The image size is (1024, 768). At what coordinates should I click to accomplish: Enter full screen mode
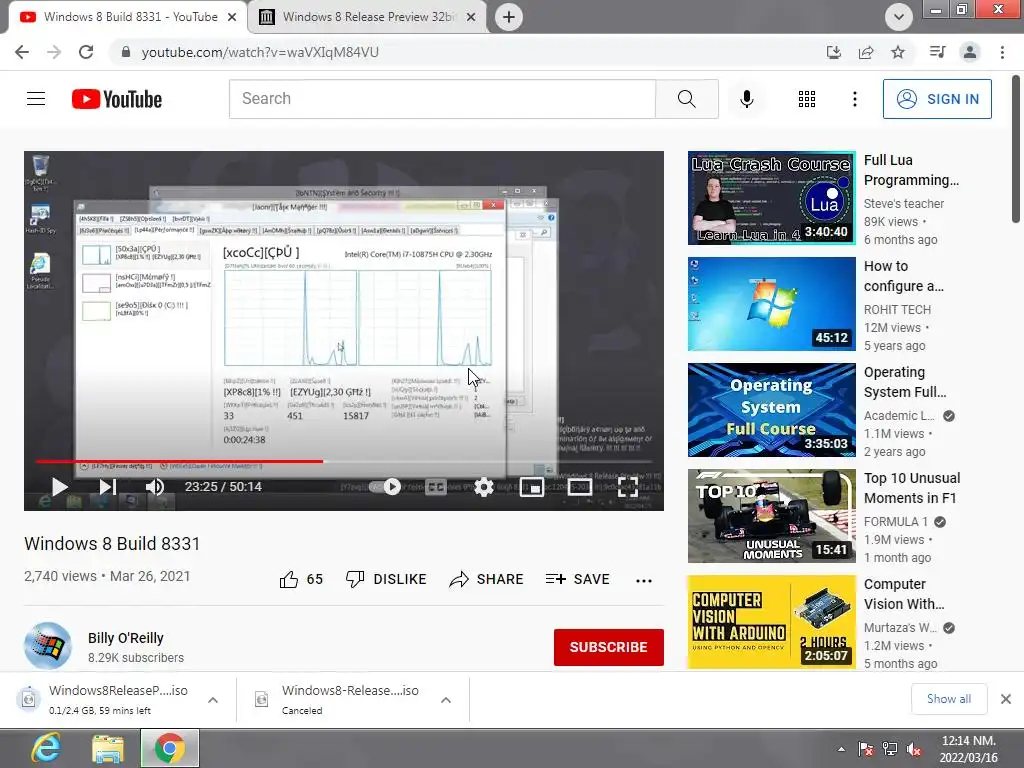tap(628, 487)
